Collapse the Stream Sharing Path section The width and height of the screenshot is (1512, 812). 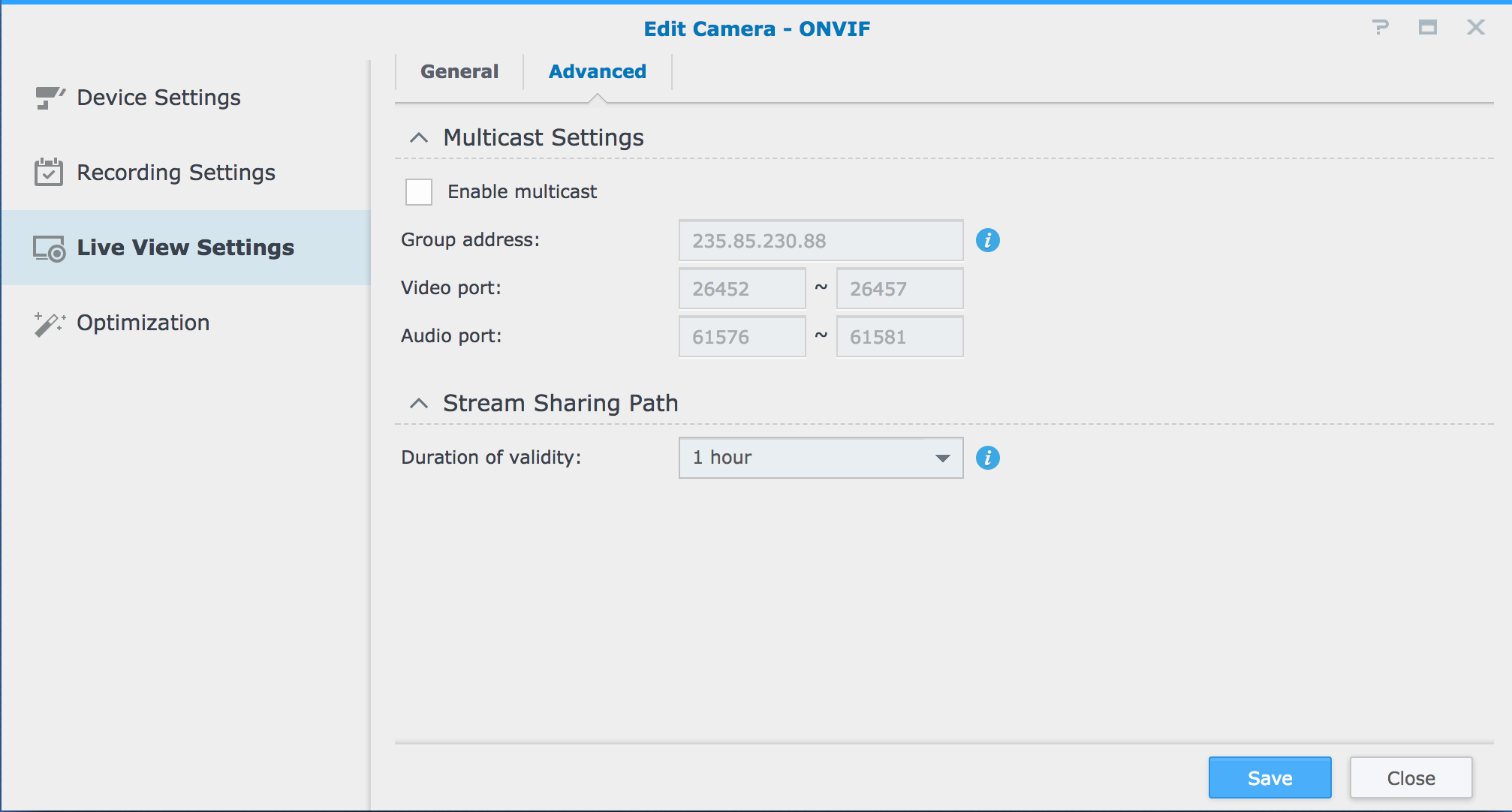[419, 404]
